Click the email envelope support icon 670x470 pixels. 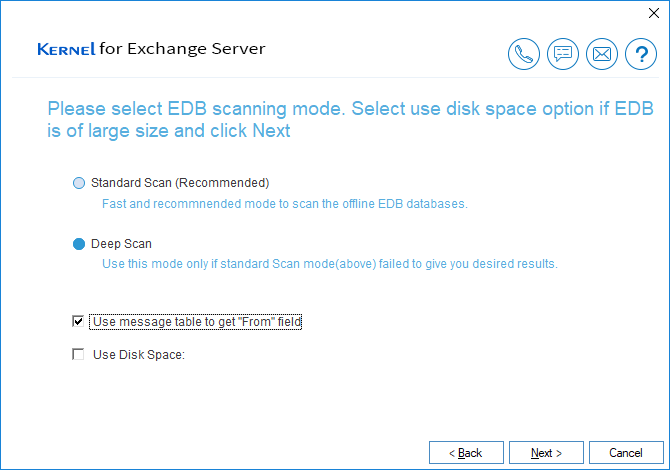point(602,54)
